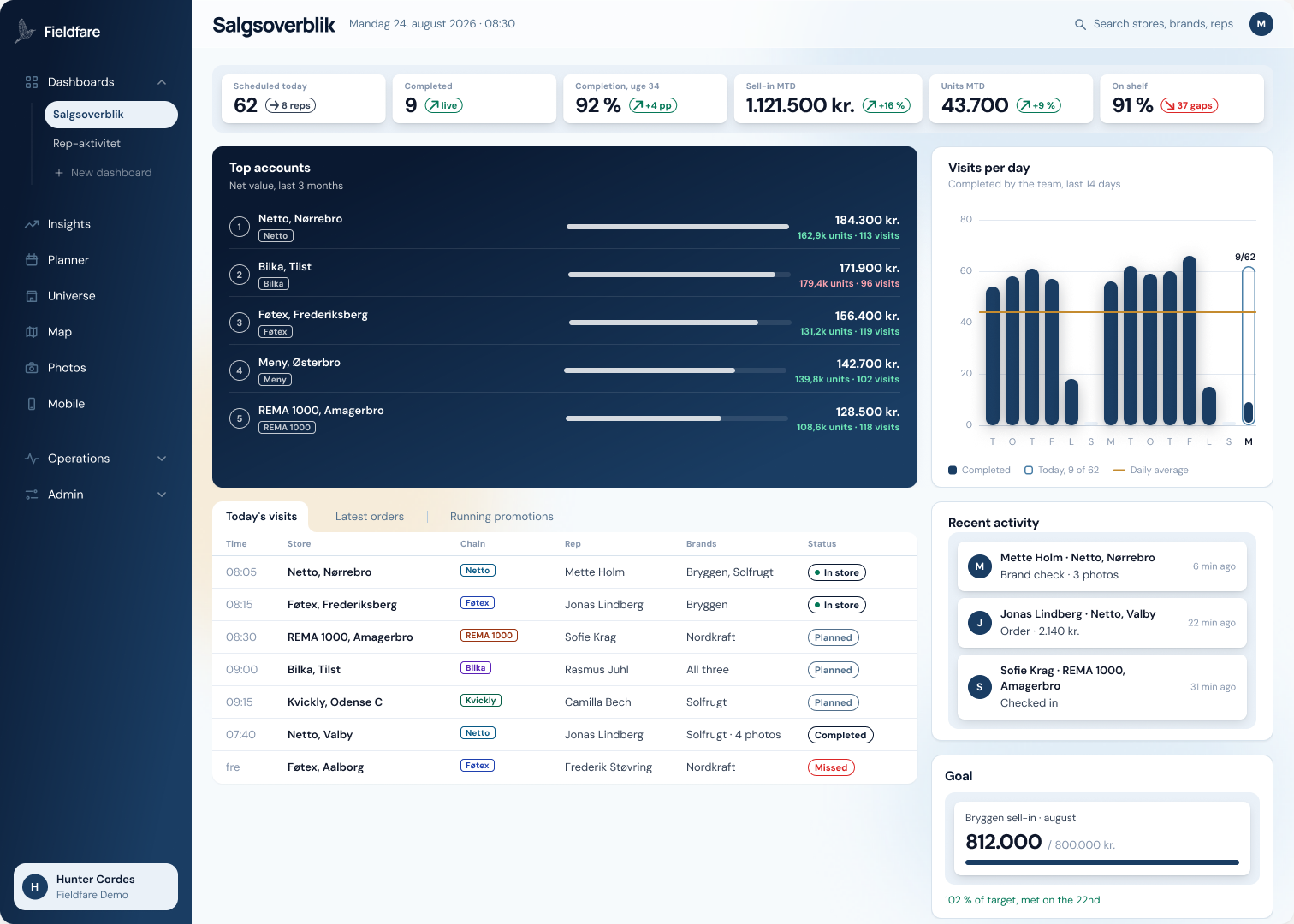
Task: Toggle Today, 9 of 62 legend entry
Action: pos(1061,470)
